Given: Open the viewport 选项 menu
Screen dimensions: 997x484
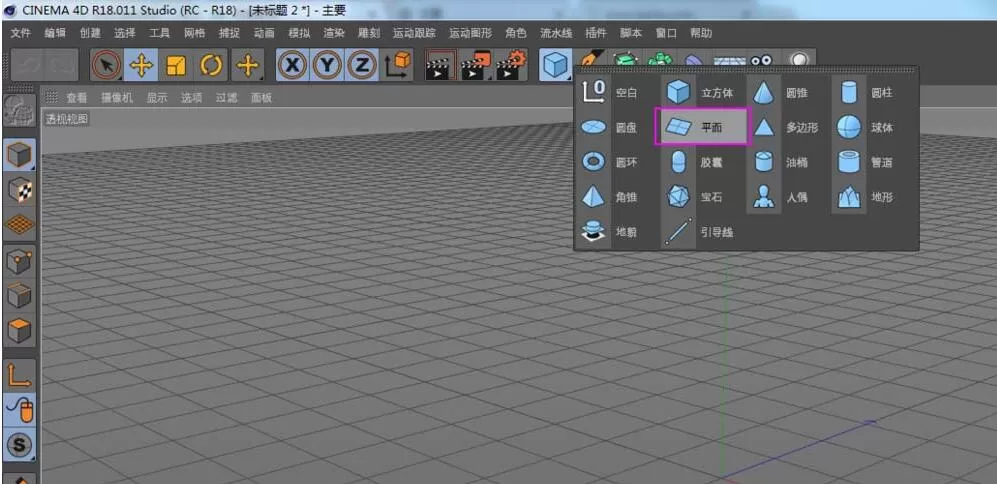Looking at the screenshot, I should [191, 98].
